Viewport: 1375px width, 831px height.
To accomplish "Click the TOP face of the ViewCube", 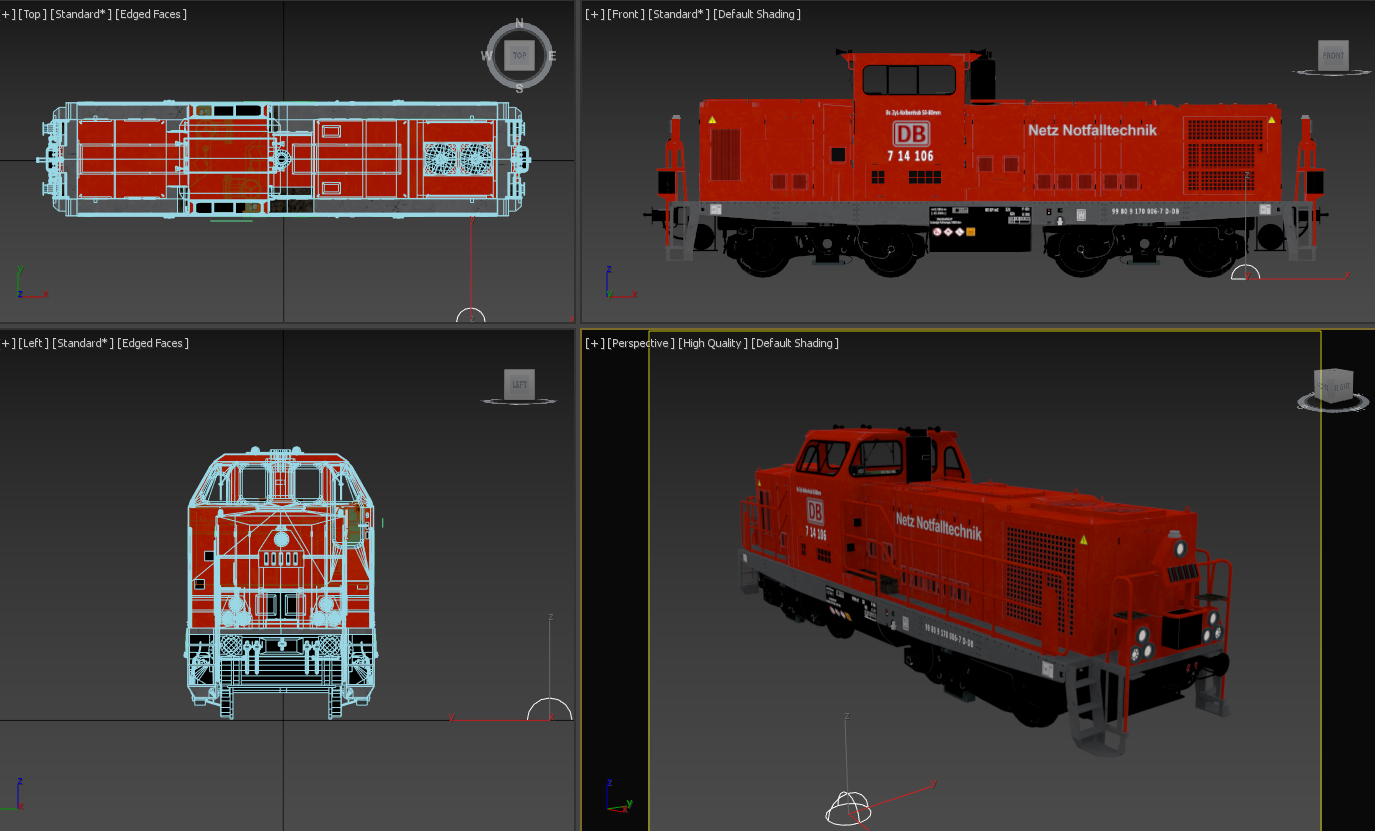I will [519, 56].
